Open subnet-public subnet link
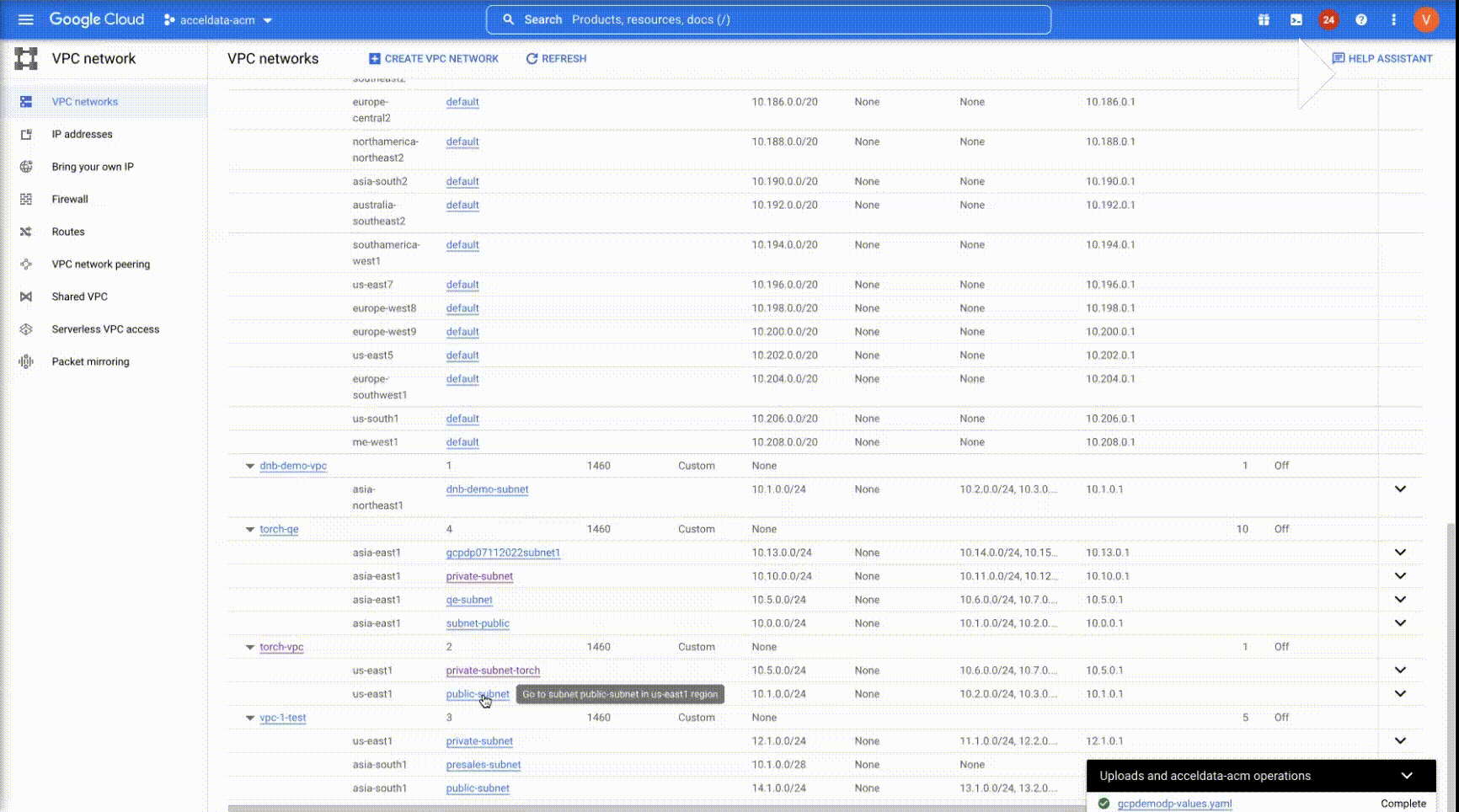The height and width of the screenshot is (812, 1459). (x=478, y=624)
